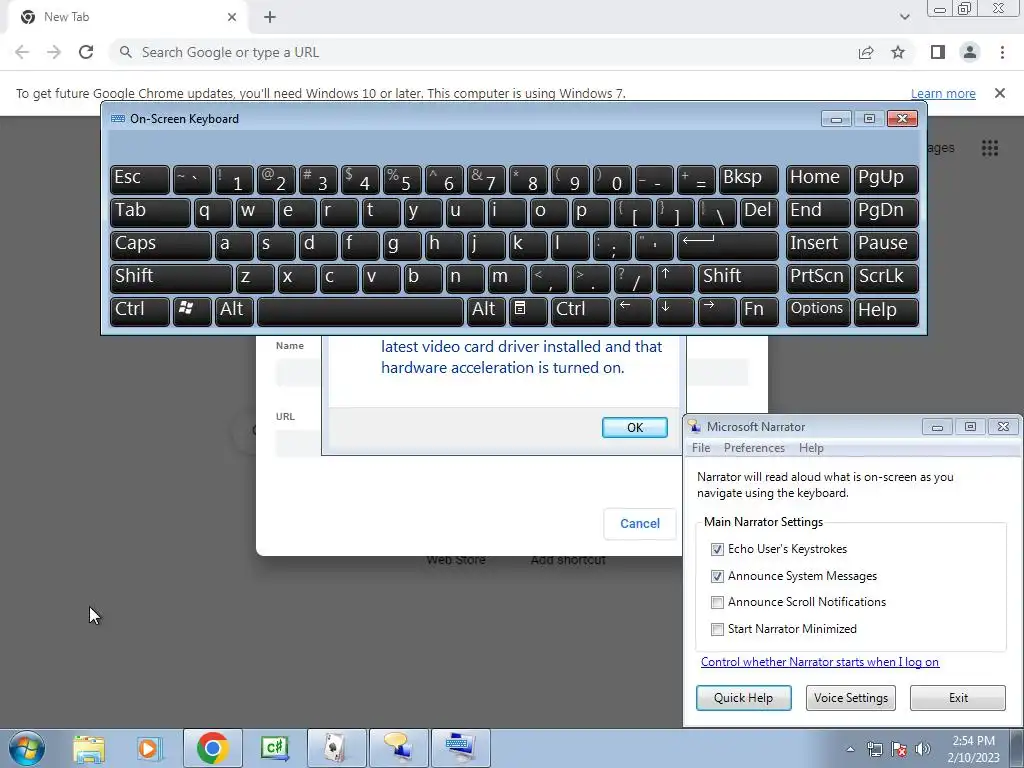Open Narrator Help menu
This screenshot has height=768, width=1024.
tap(811, 448)
